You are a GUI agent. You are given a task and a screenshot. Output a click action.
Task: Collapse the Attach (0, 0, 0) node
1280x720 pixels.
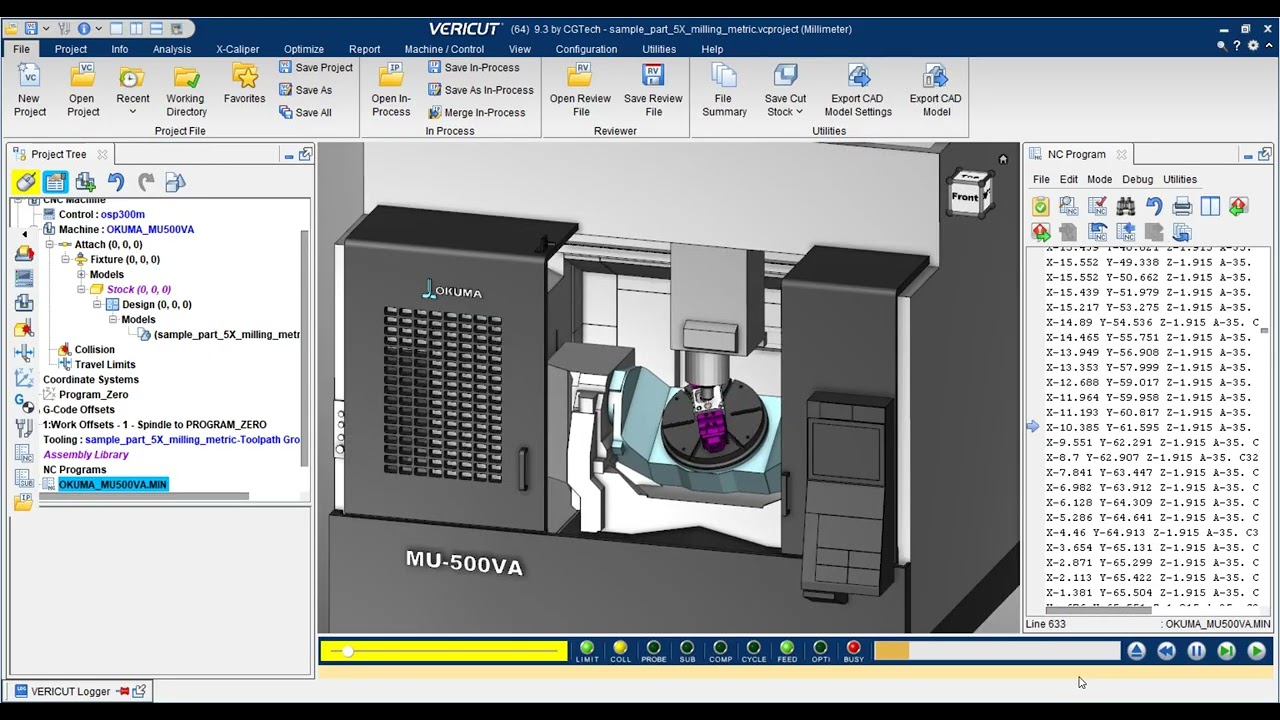click(49, 244)
